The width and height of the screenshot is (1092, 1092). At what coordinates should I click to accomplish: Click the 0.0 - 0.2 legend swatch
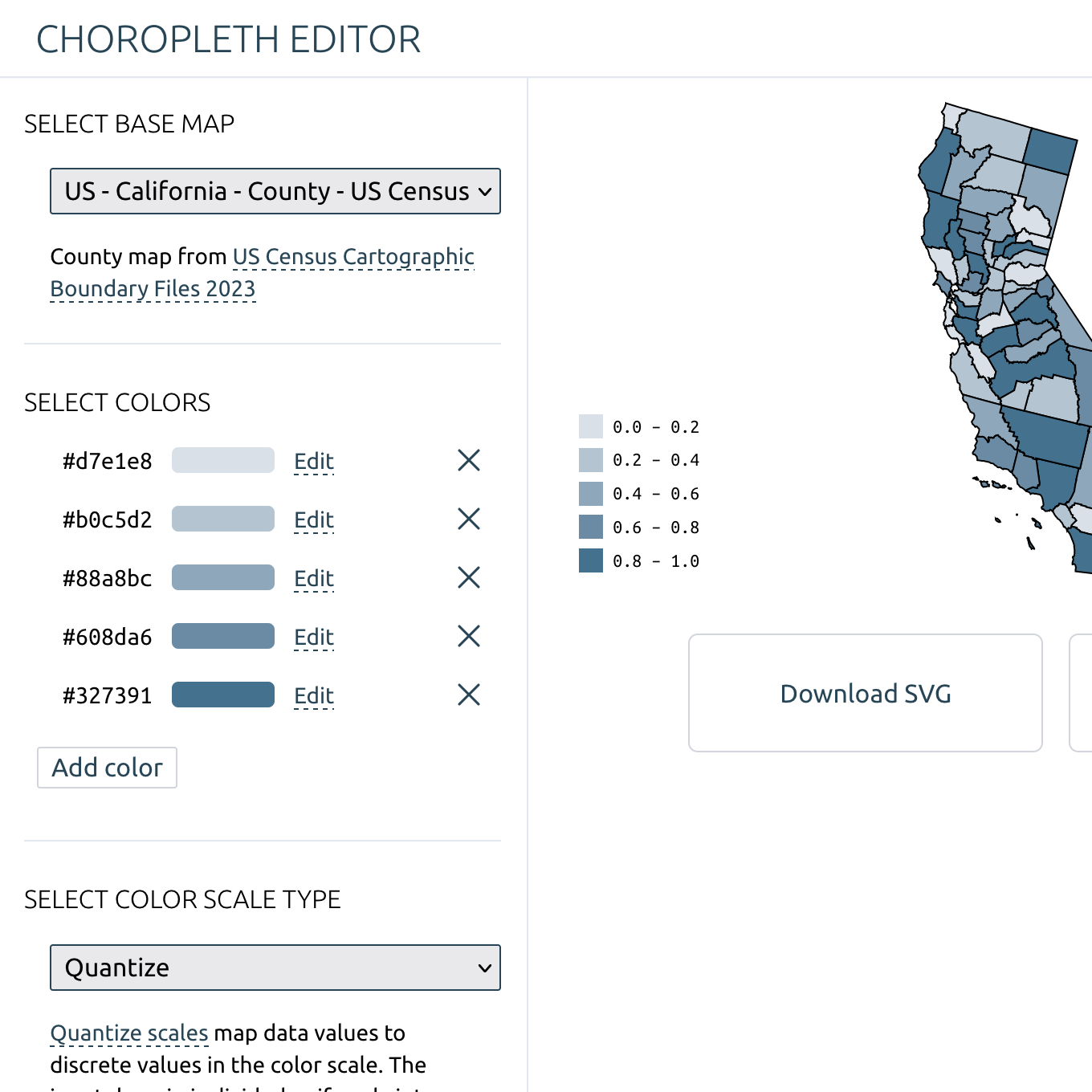click(x=590, y=426)
